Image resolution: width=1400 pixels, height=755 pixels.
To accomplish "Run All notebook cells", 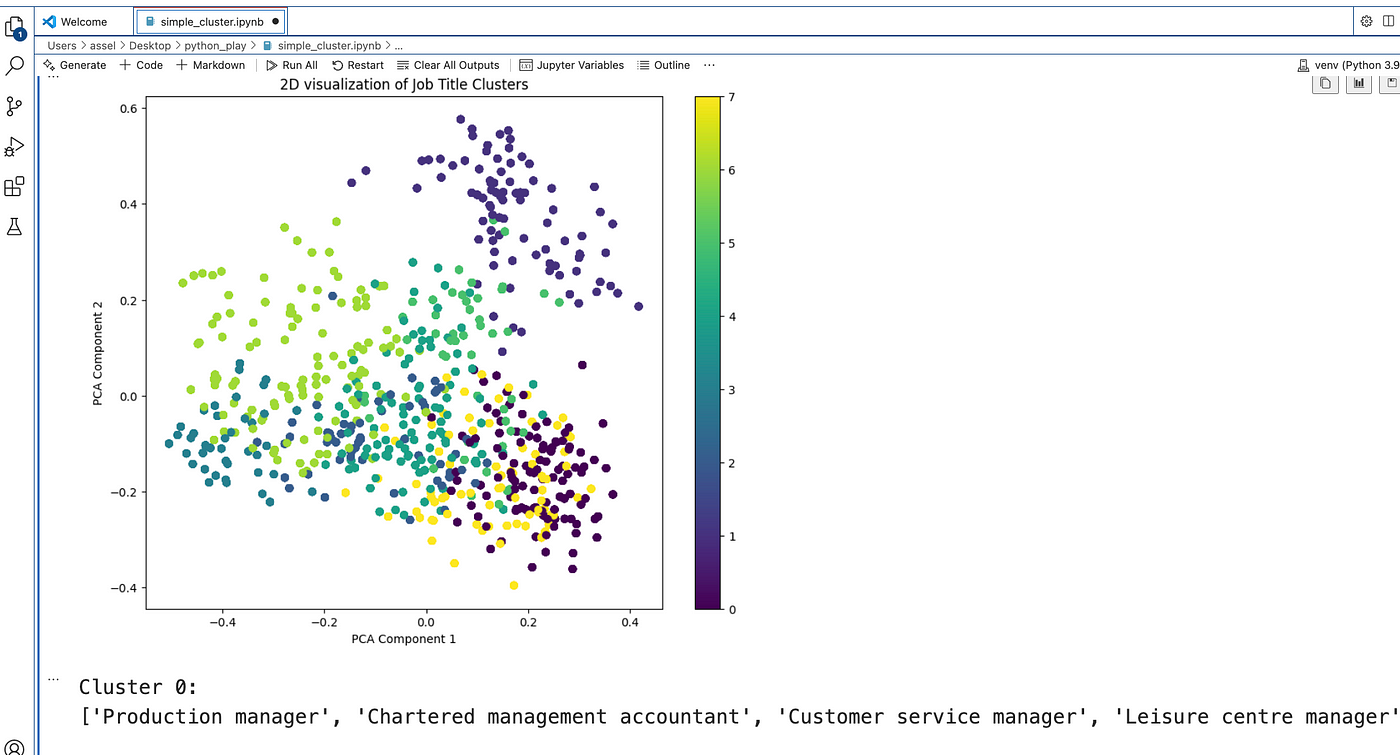I will pos(292,65).
